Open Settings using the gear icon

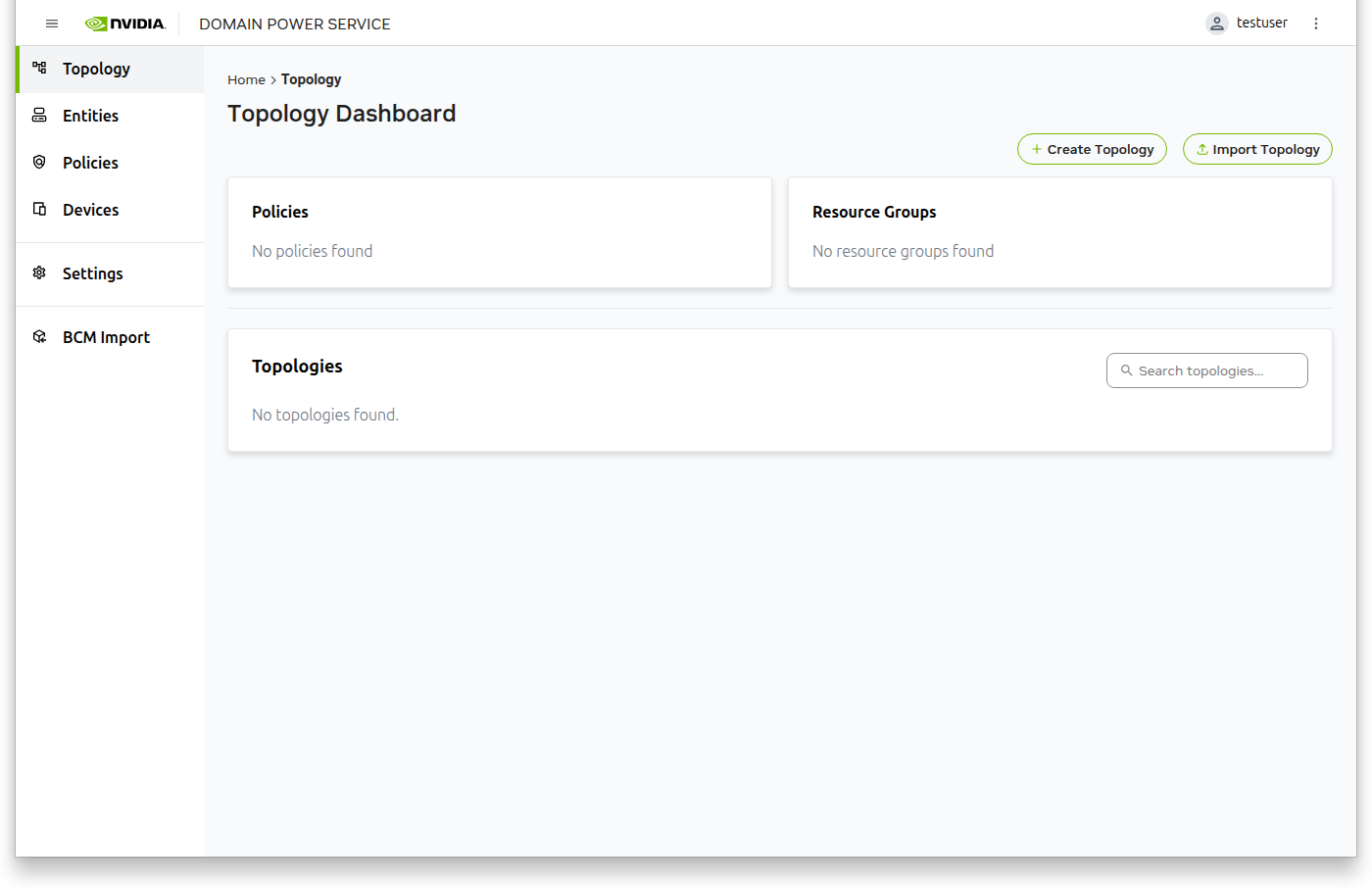[x=39, y=272]
